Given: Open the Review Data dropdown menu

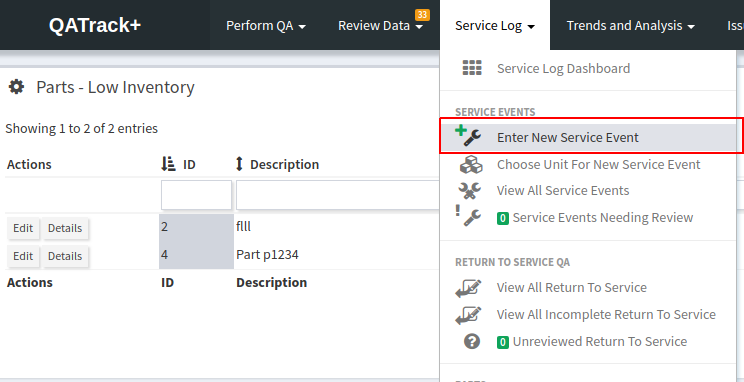Looking at the screenshot, I should (x=380, y=26).
